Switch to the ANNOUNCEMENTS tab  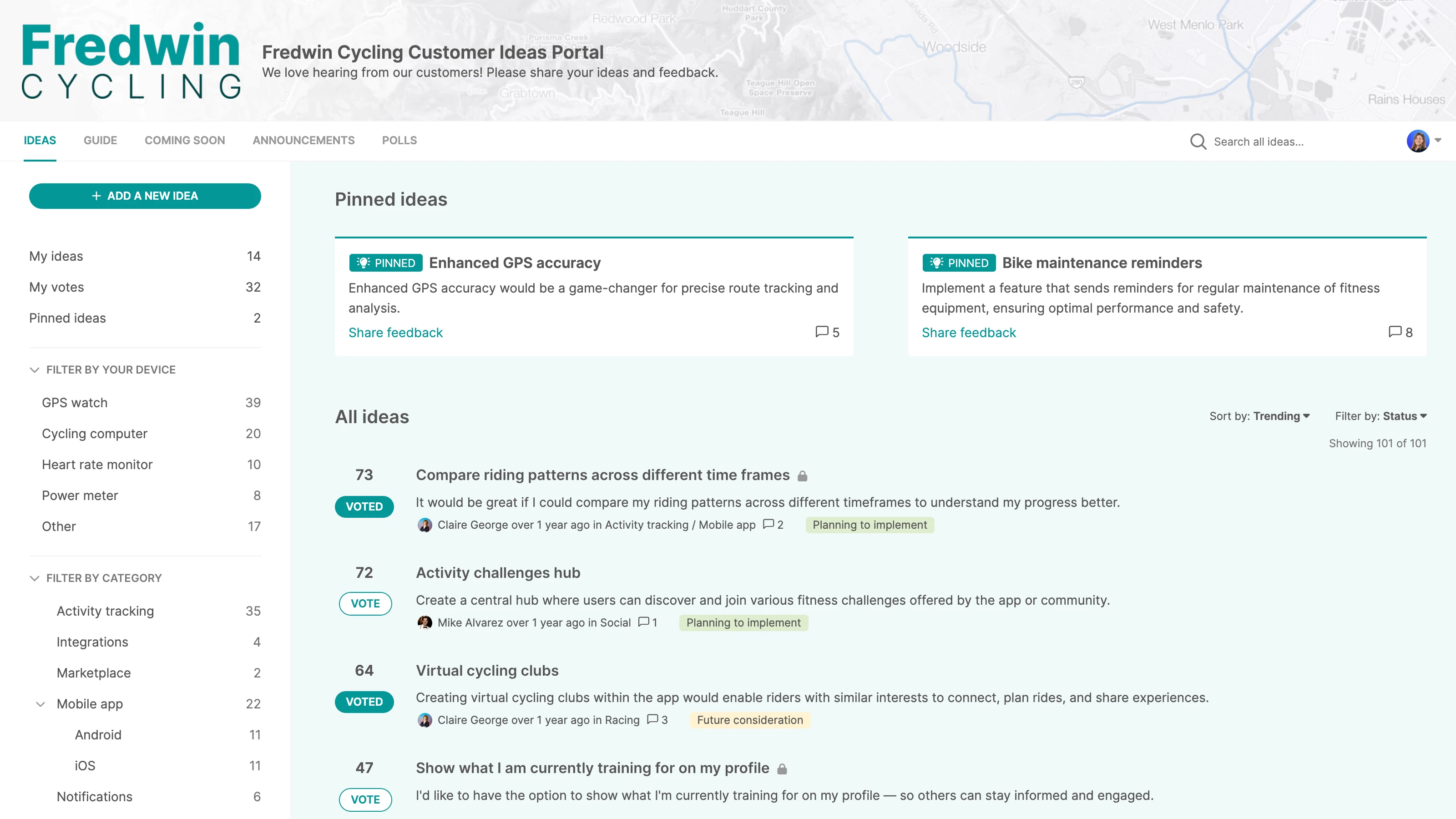click(303, 141)
